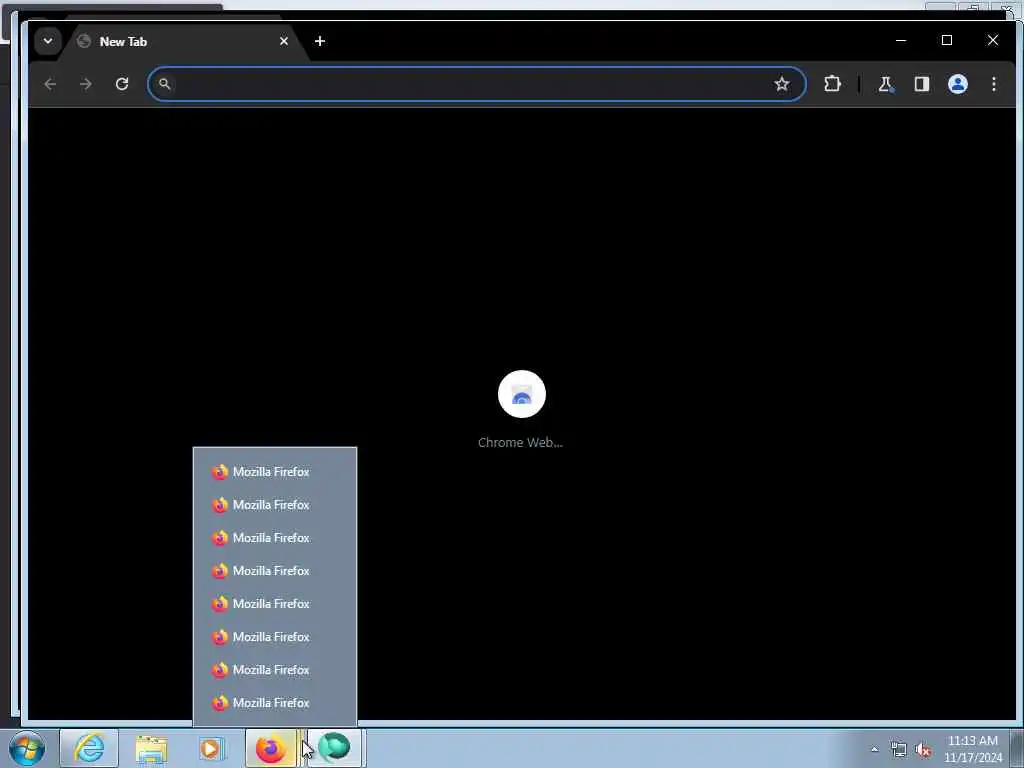Close the browser window
The height and width of the screenshot is (768, 1024).
click(x=993, y=40)
